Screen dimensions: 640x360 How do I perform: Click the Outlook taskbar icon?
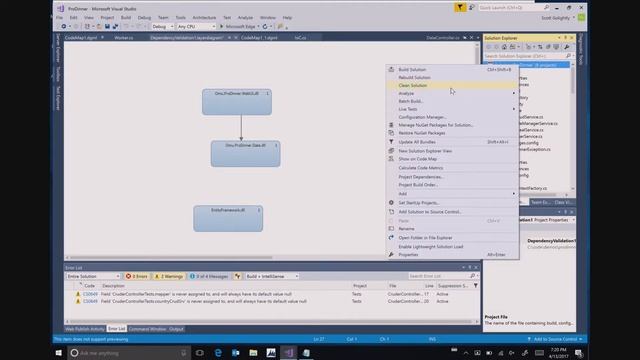(x=236, y=353)
